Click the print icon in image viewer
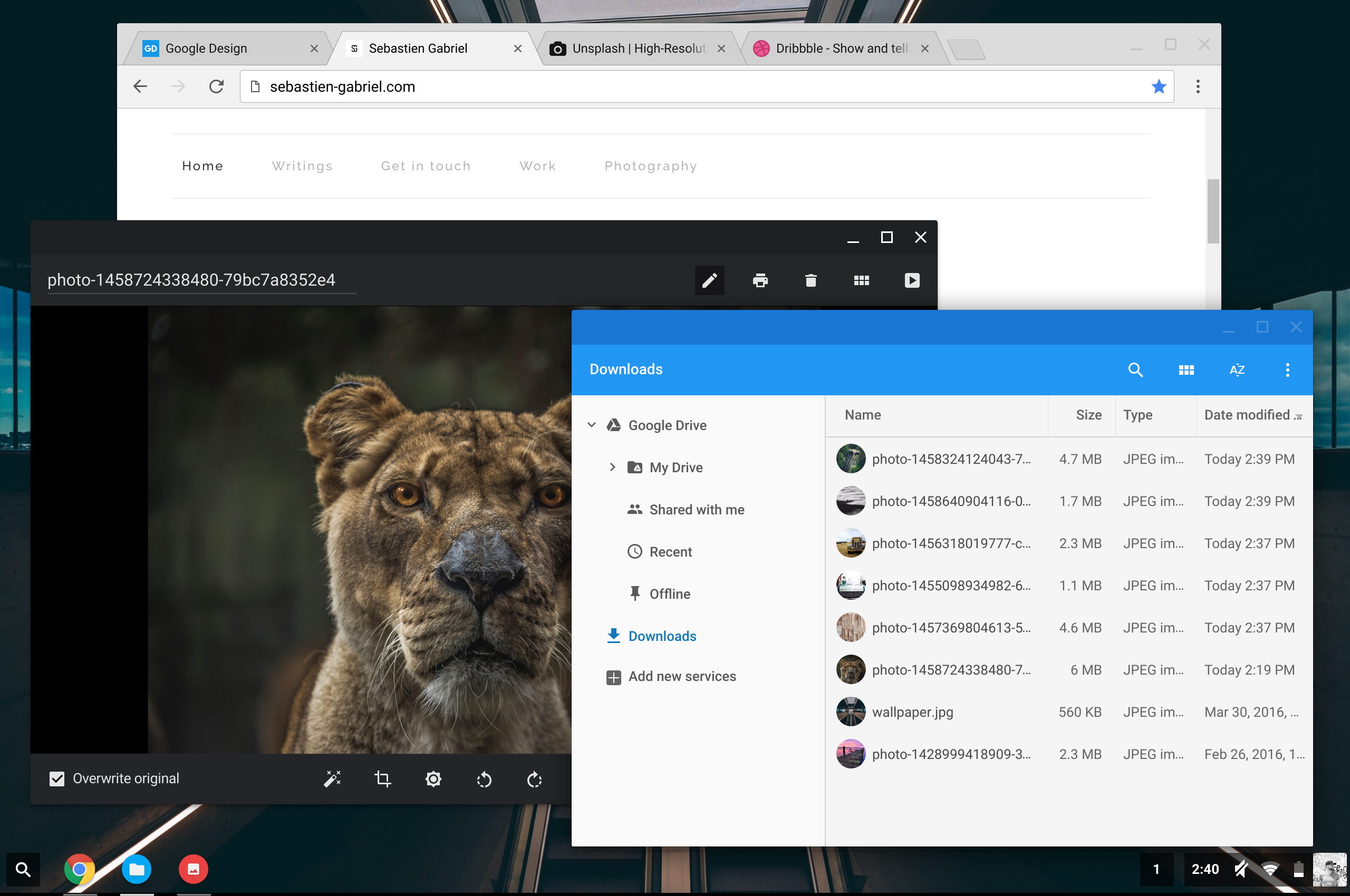This screenshot has height=896, width=1350. coord(760,280)
